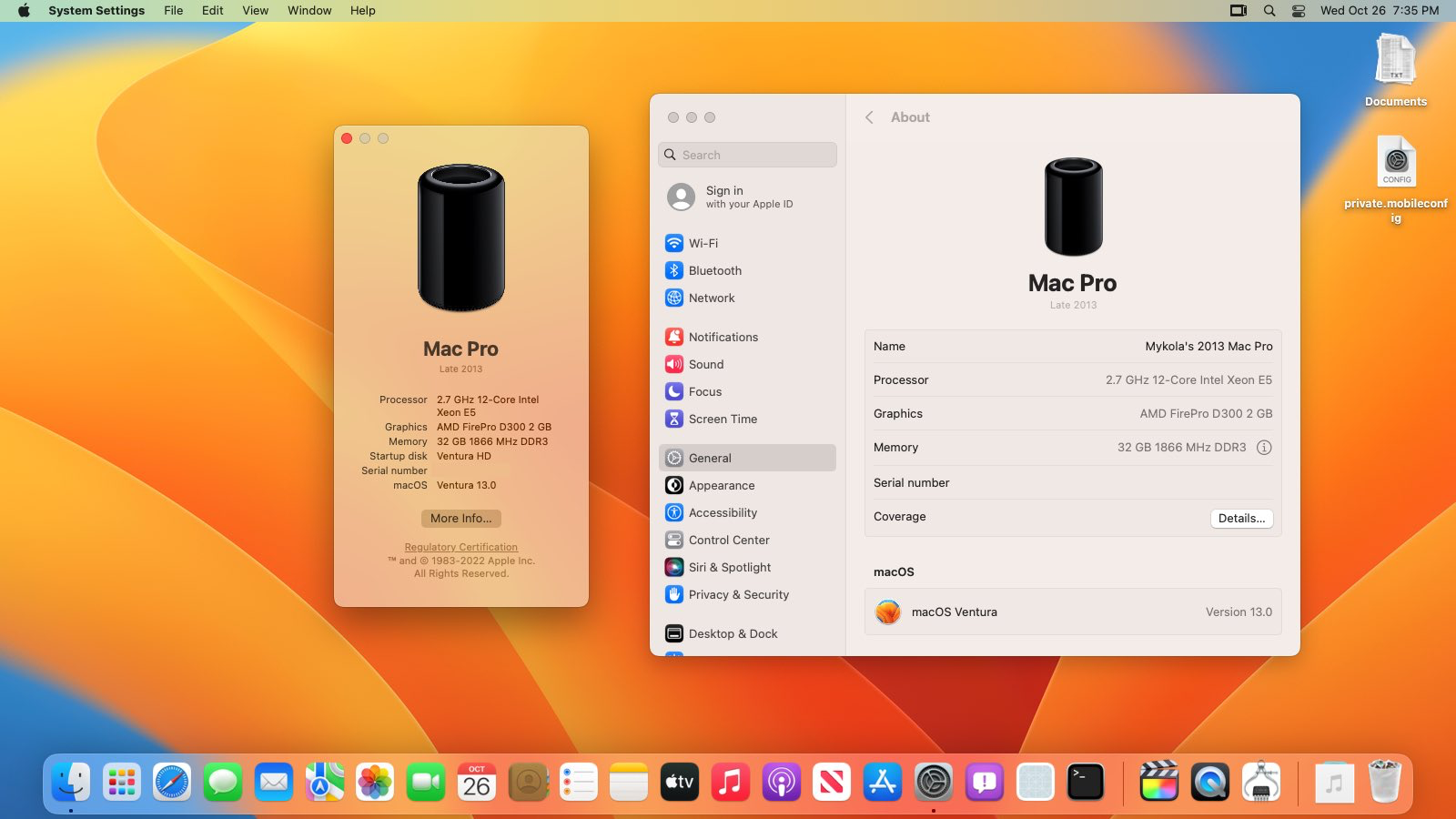Open the File menu
This screenshot has width=1456, height=819.
[173, 11]
